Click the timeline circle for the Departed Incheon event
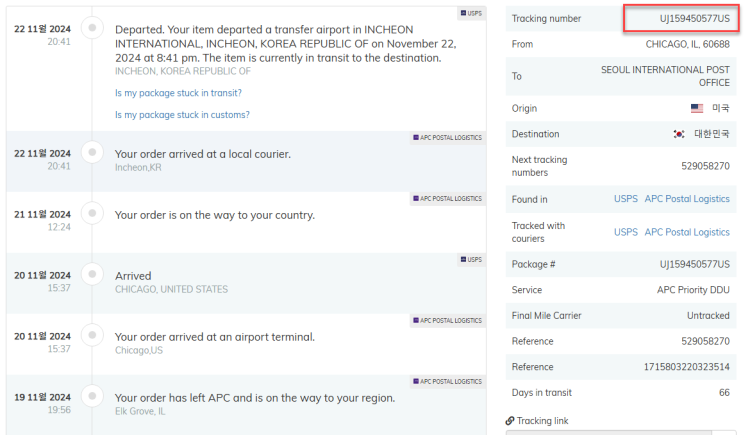This screenshot has width=750, height=435. pos(92,28)
